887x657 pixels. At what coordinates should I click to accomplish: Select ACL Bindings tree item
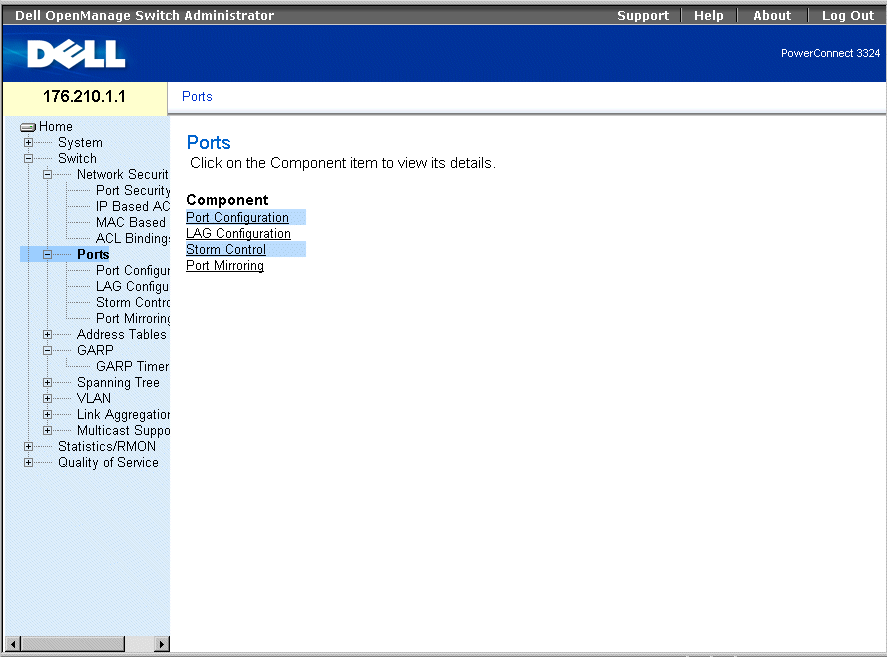point(133,239)
